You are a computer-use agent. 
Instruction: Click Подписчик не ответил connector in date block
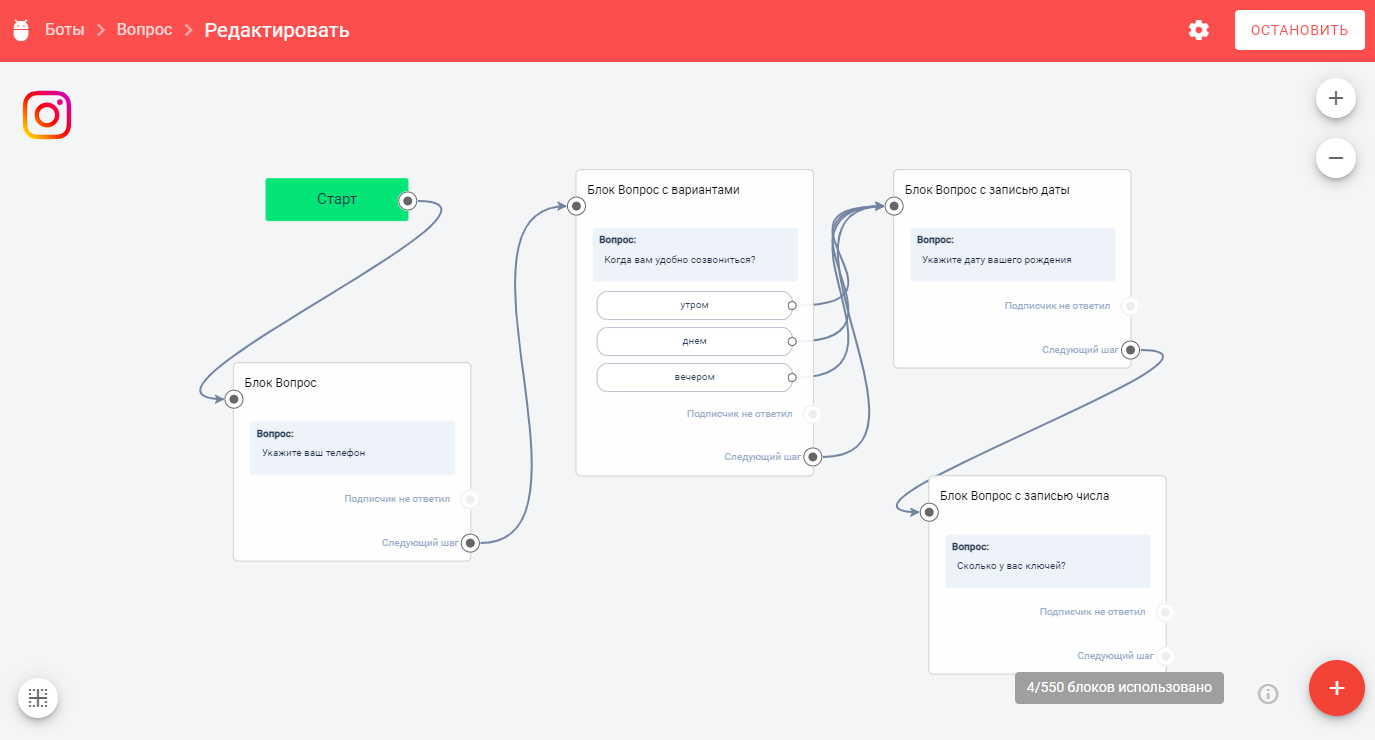[x=1129, y=306]
